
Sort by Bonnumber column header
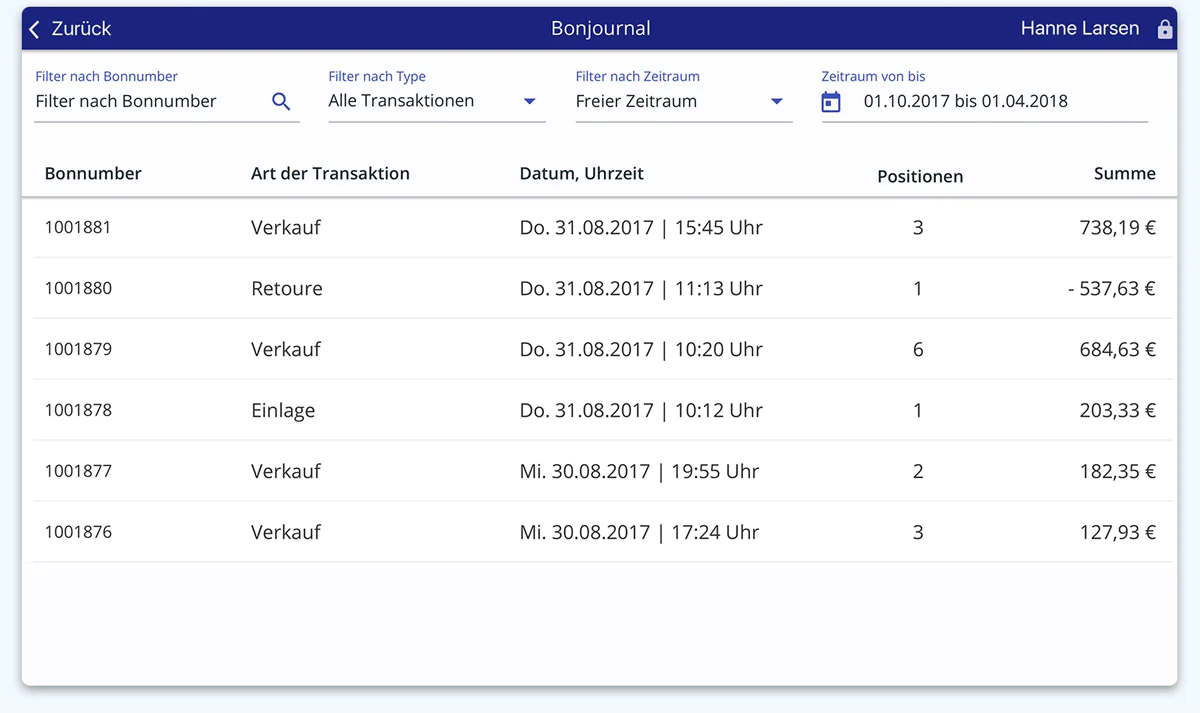[93, 174]
